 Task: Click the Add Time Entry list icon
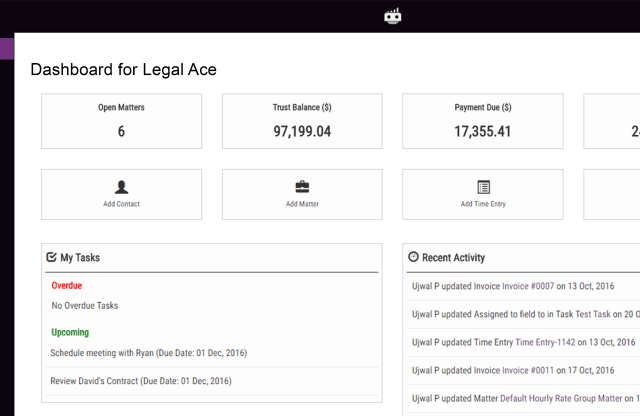click(x=483, y=187)
